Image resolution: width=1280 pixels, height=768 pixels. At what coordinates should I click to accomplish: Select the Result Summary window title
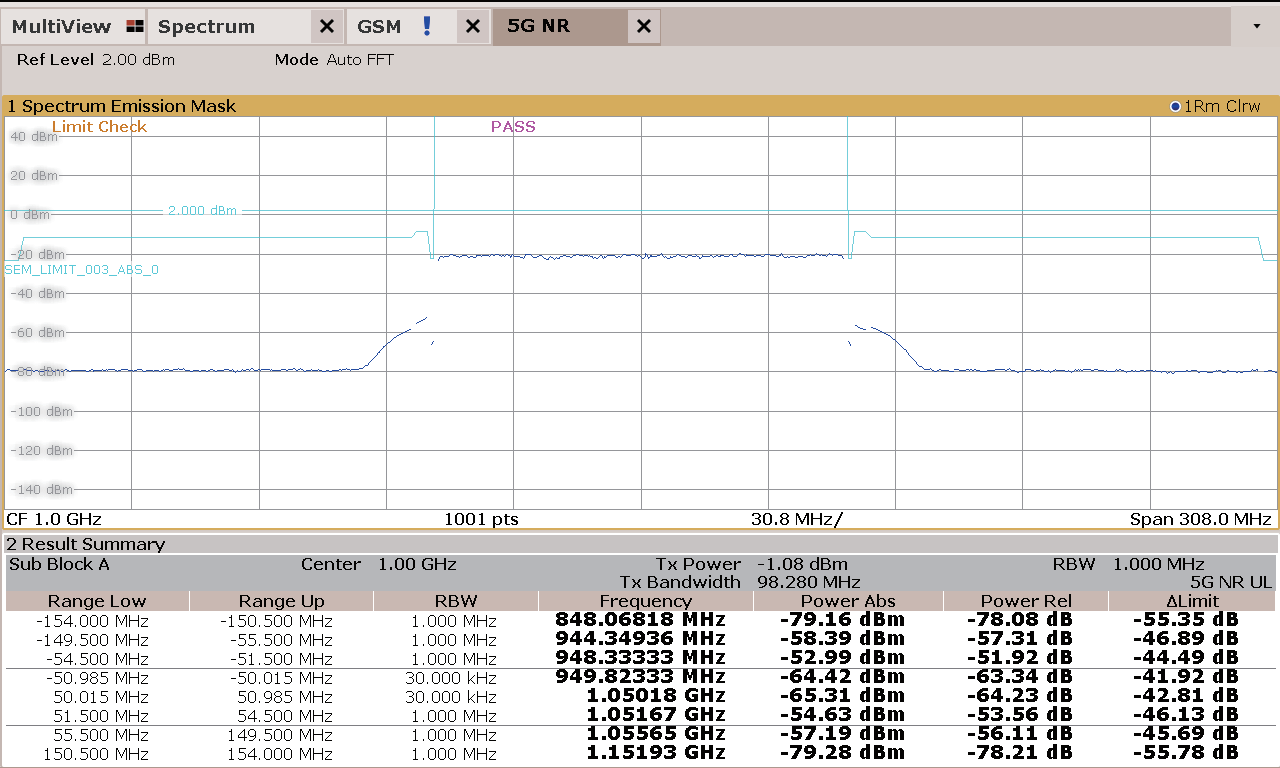tap(86, 544)
